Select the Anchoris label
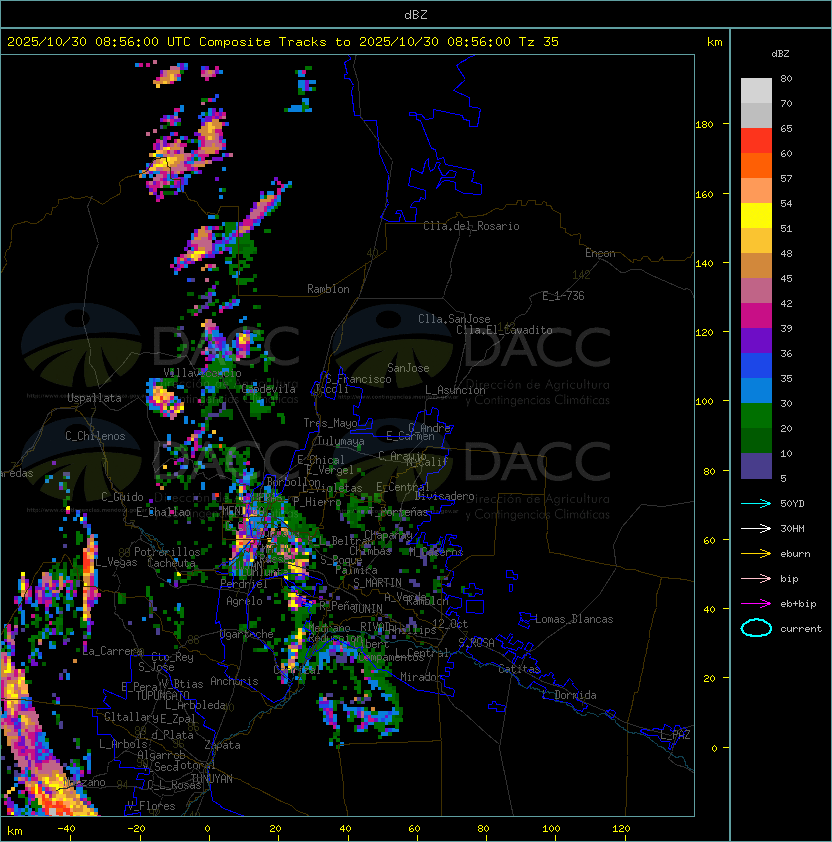The image size is (832, 842). pos(234,681)
